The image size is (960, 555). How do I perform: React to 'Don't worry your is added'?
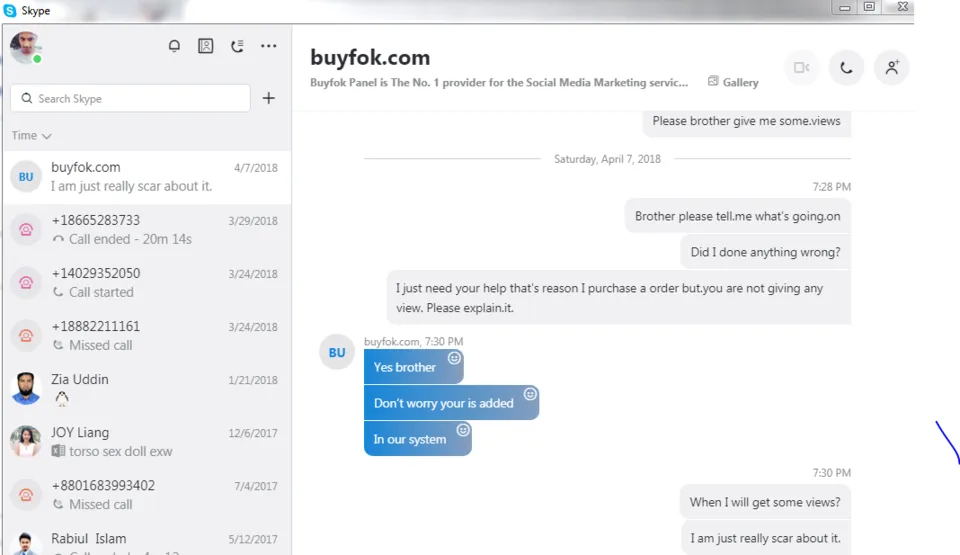click(x=530, y=394)
